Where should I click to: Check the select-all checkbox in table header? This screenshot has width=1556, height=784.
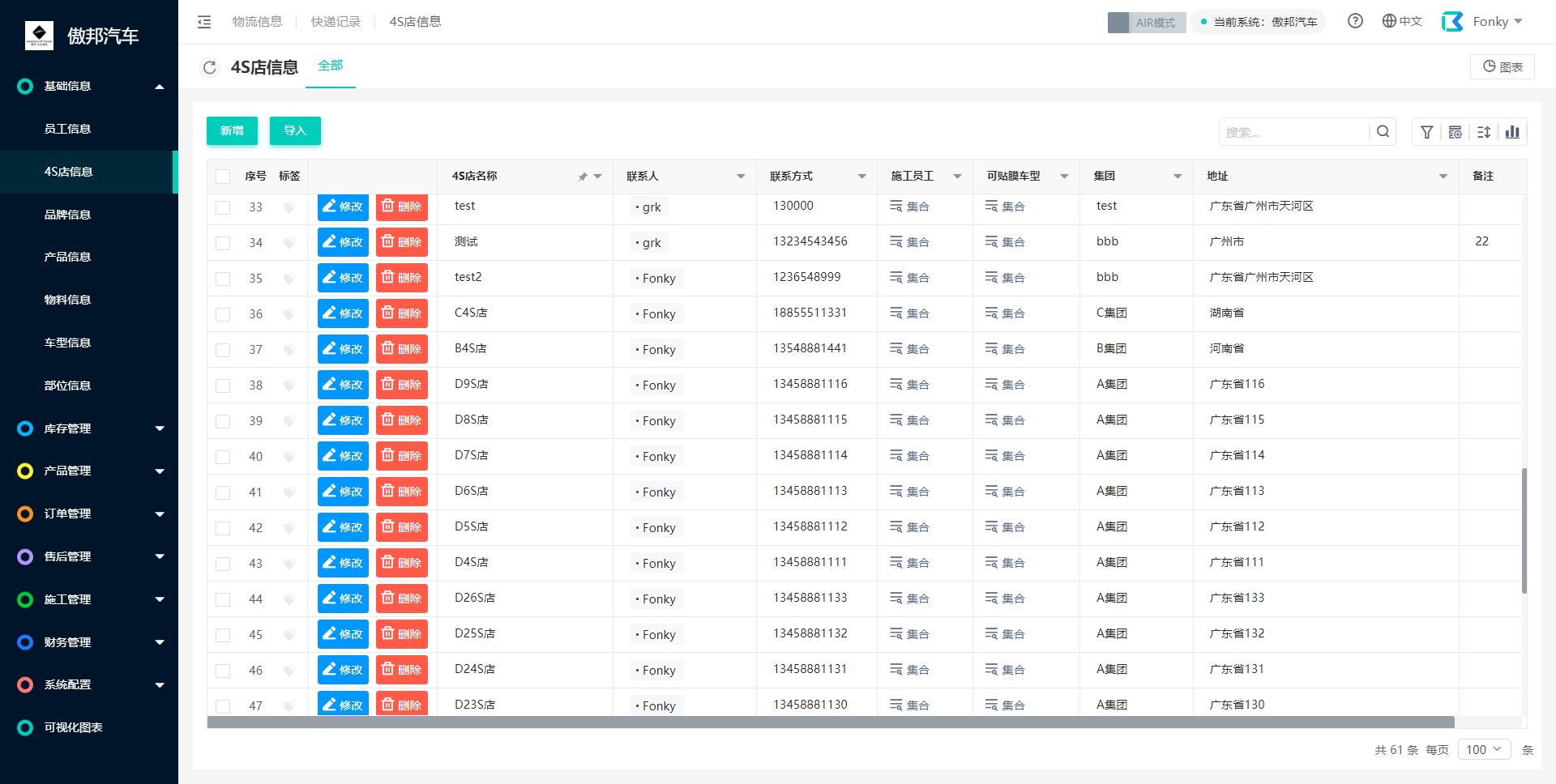[x=223, y=177]
